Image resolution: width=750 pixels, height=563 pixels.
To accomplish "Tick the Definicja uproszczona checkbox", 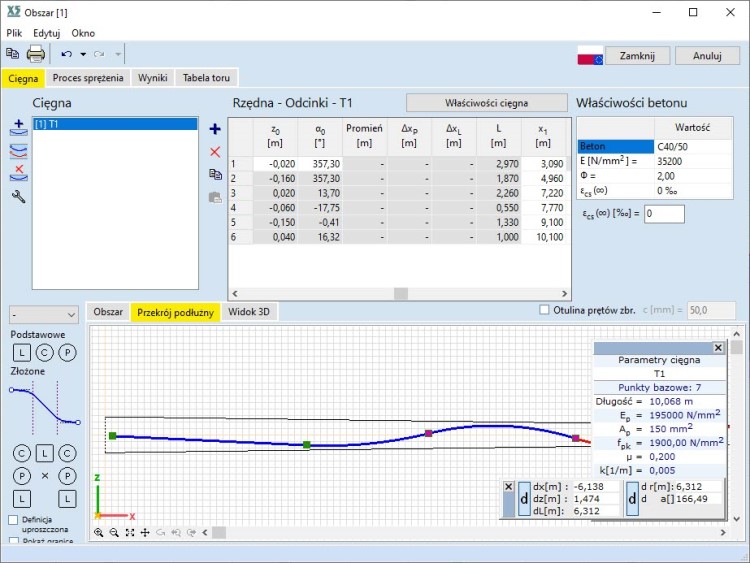I will (13, 520).
